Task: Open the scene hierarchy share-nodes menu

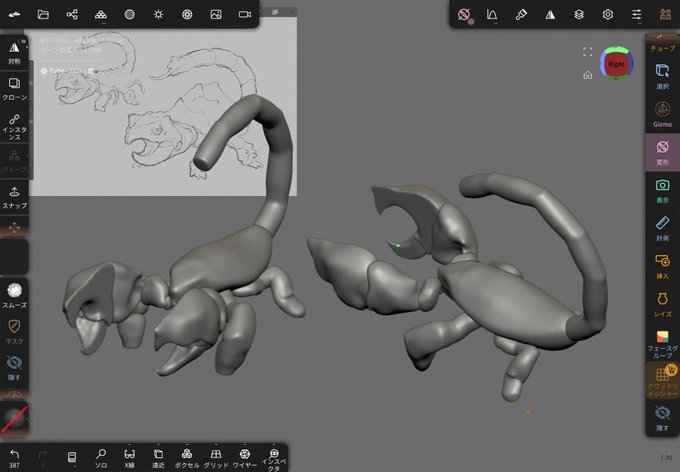Action: (x=72, y=15)
